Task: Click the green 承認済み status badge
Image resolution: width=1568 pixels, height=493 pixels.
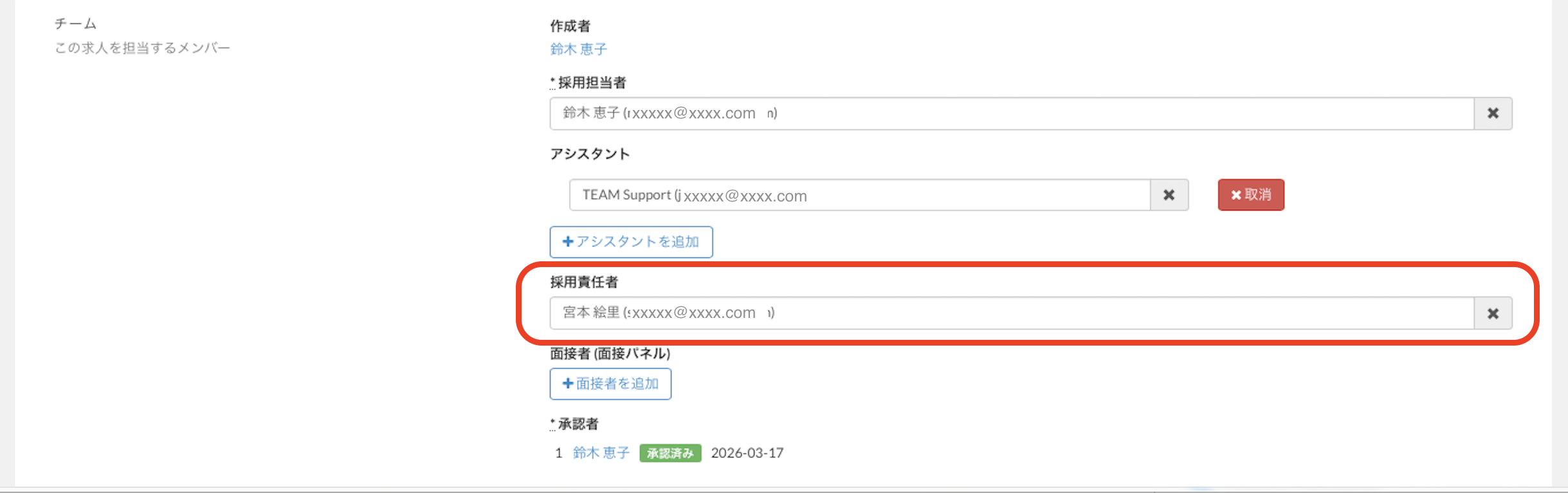Action: point(670,453)
